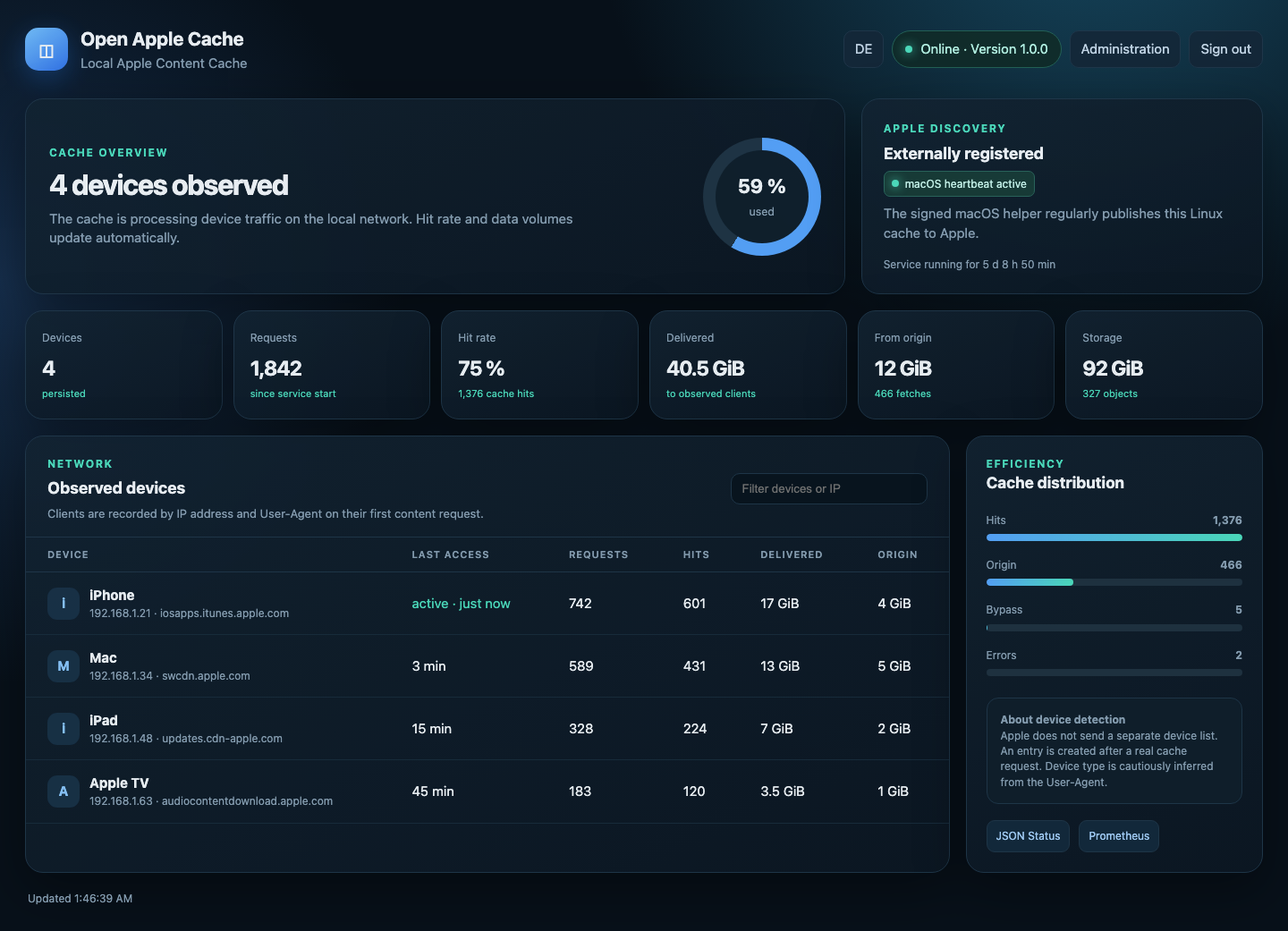Click the Errors count 2
Image resolution: width=1288 pixels, height=931 pixels.
[x=1239, y=656]
